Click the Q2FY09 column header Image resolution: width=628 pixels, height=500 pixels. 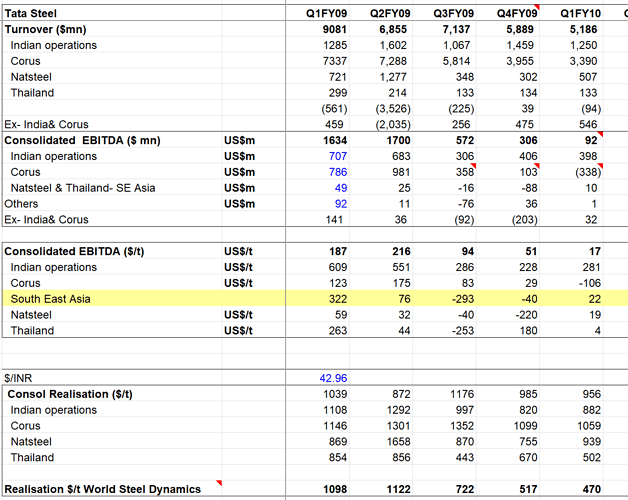[x=390, y=13]
